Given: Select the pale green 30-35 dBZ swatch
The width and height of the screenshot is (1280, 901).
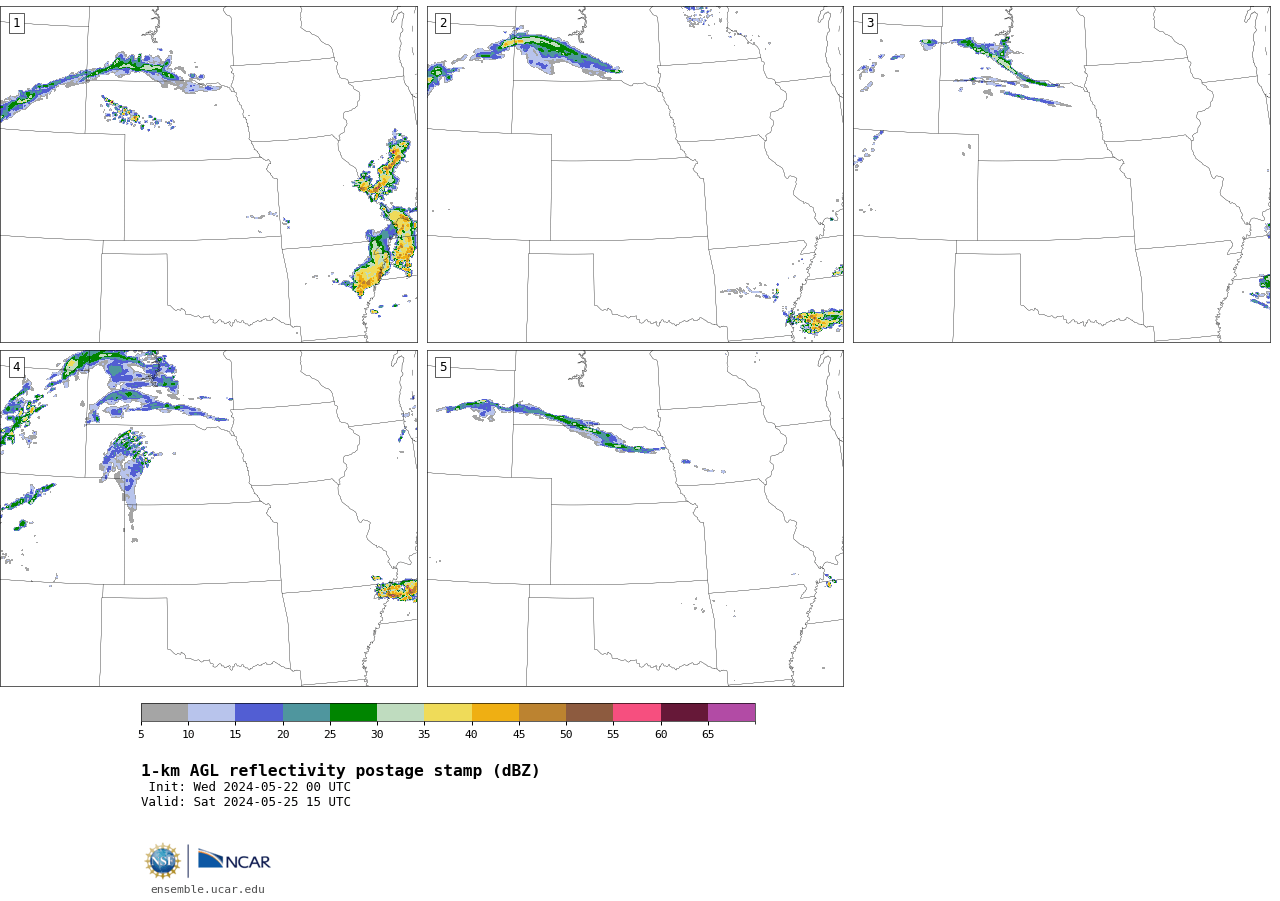Looking at the screenshot, I should (400, 713).
